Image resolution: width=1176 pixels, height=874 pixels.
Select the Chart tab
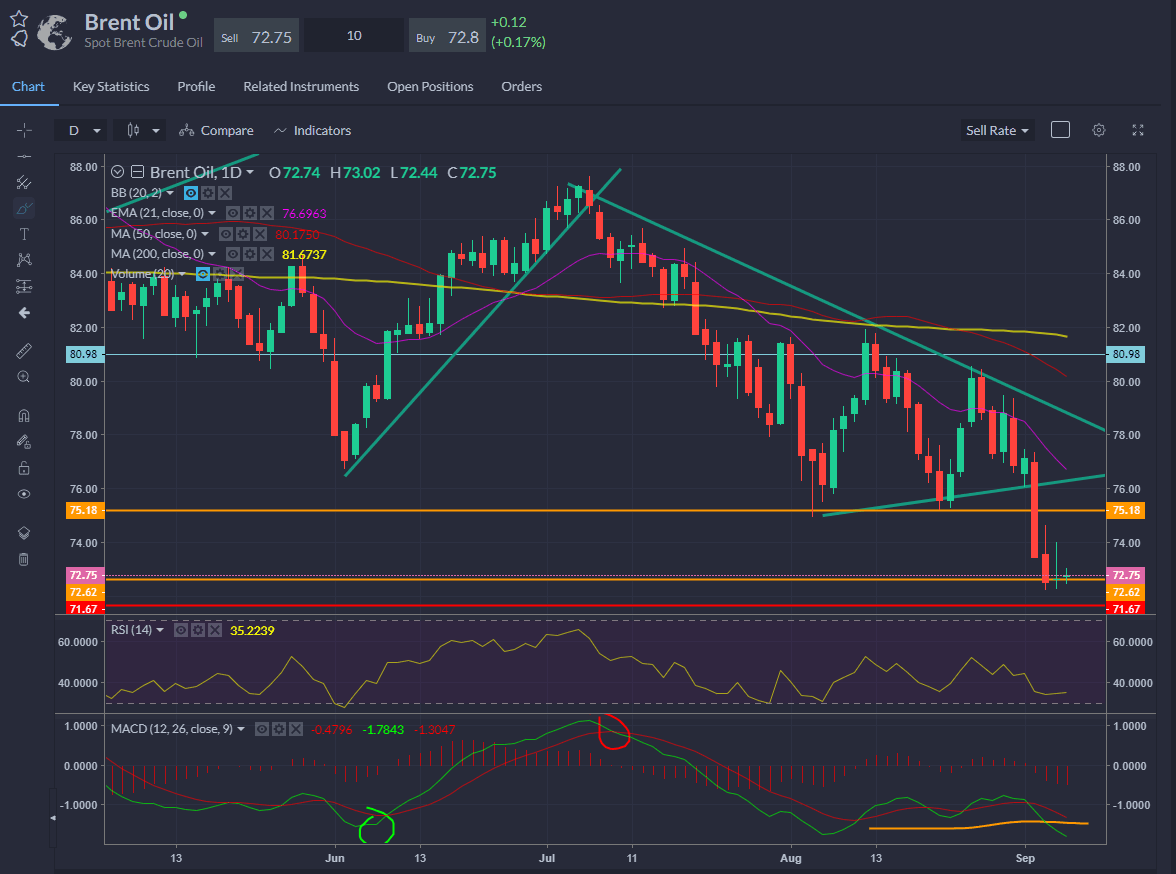tap(28, 86)
